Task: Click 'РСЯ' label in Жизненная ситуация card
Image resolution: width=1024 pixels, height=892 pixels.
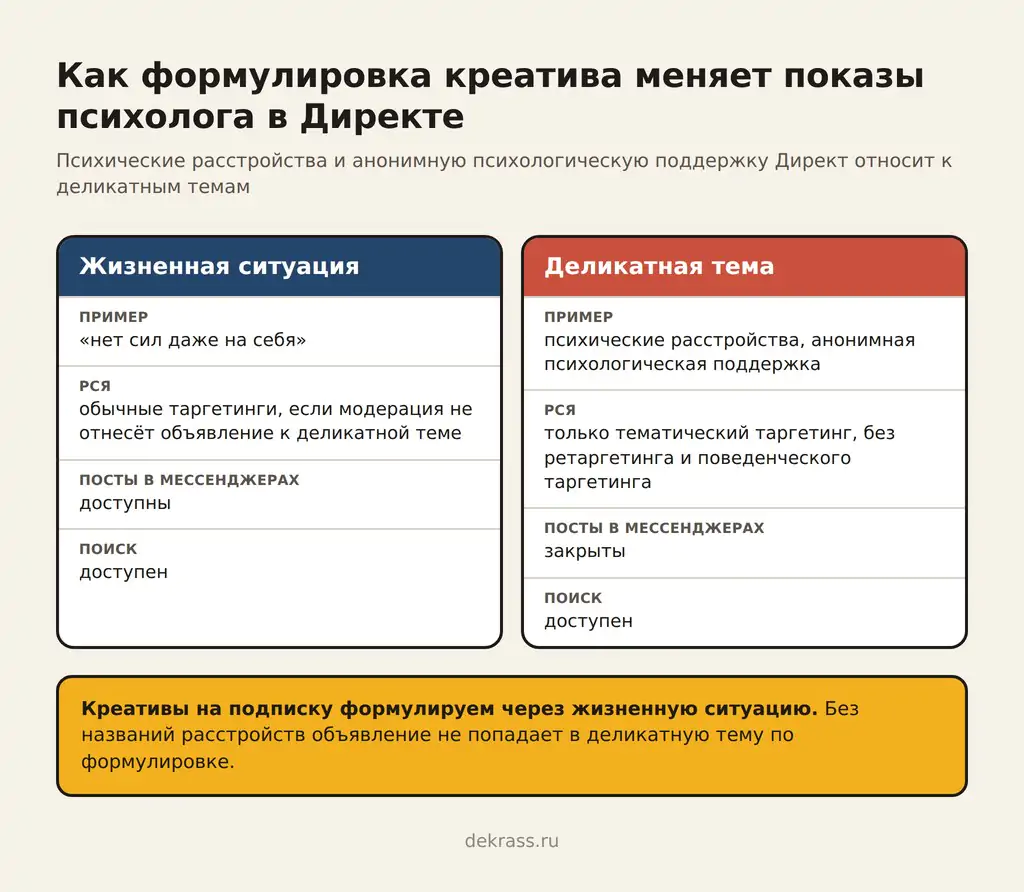Action: click(x=95, y=386)
